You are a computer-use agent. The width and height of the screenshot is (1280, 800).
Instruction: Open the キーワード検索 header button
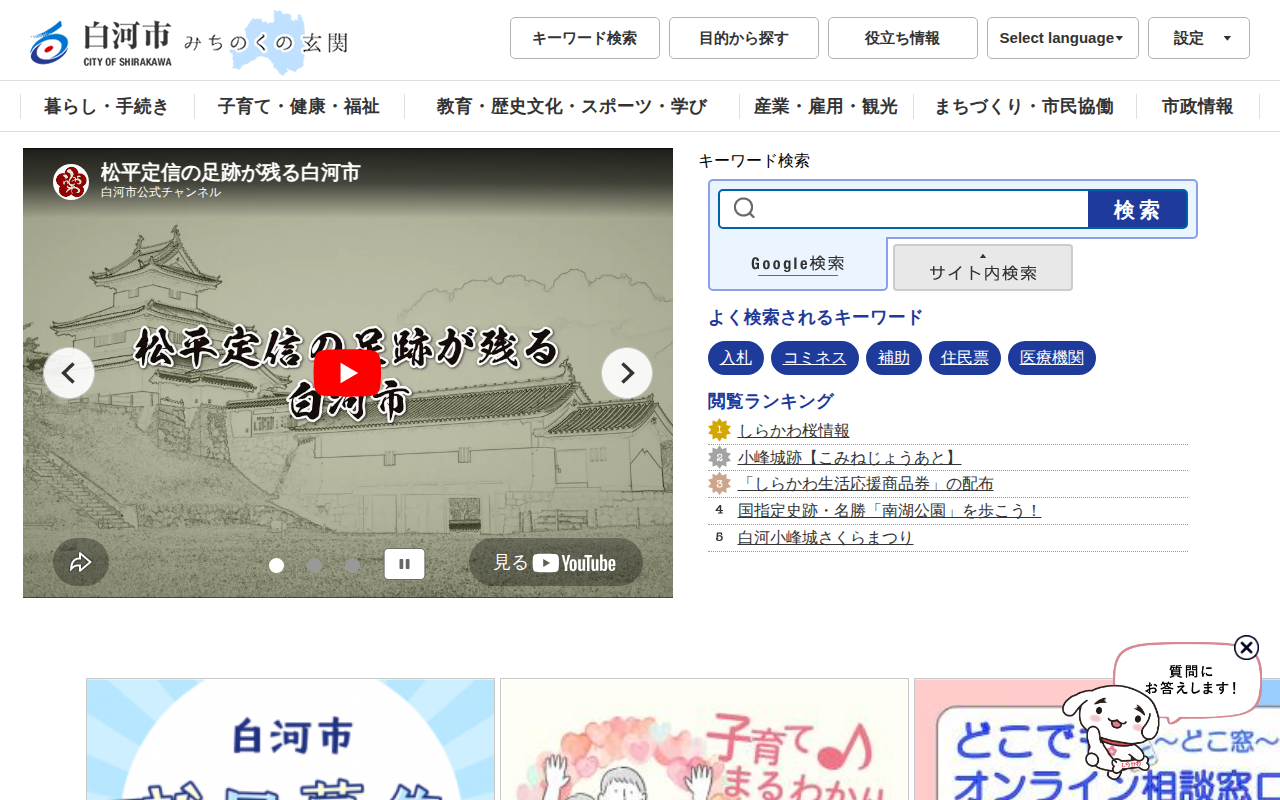pyautogui.click(x=585, y=38)
